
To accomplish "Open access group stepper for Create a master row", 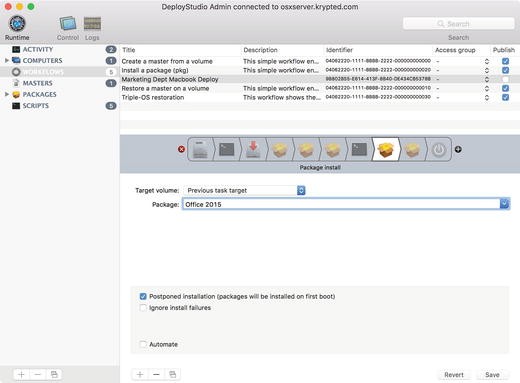I will [487, 61].
